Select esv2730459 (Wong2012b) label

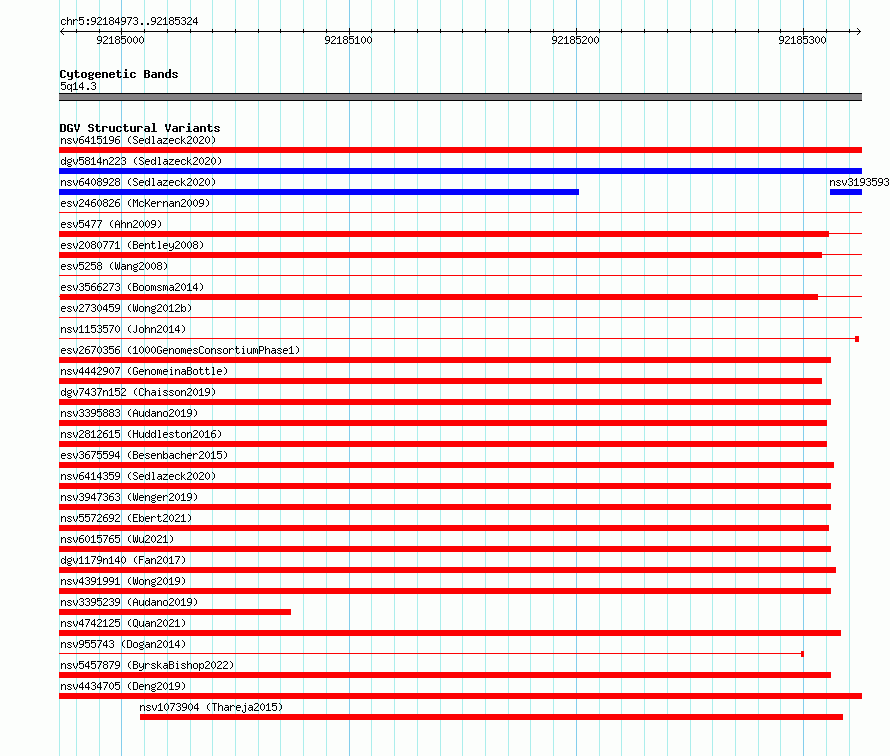pyautogui.click(x=126, y=308)
